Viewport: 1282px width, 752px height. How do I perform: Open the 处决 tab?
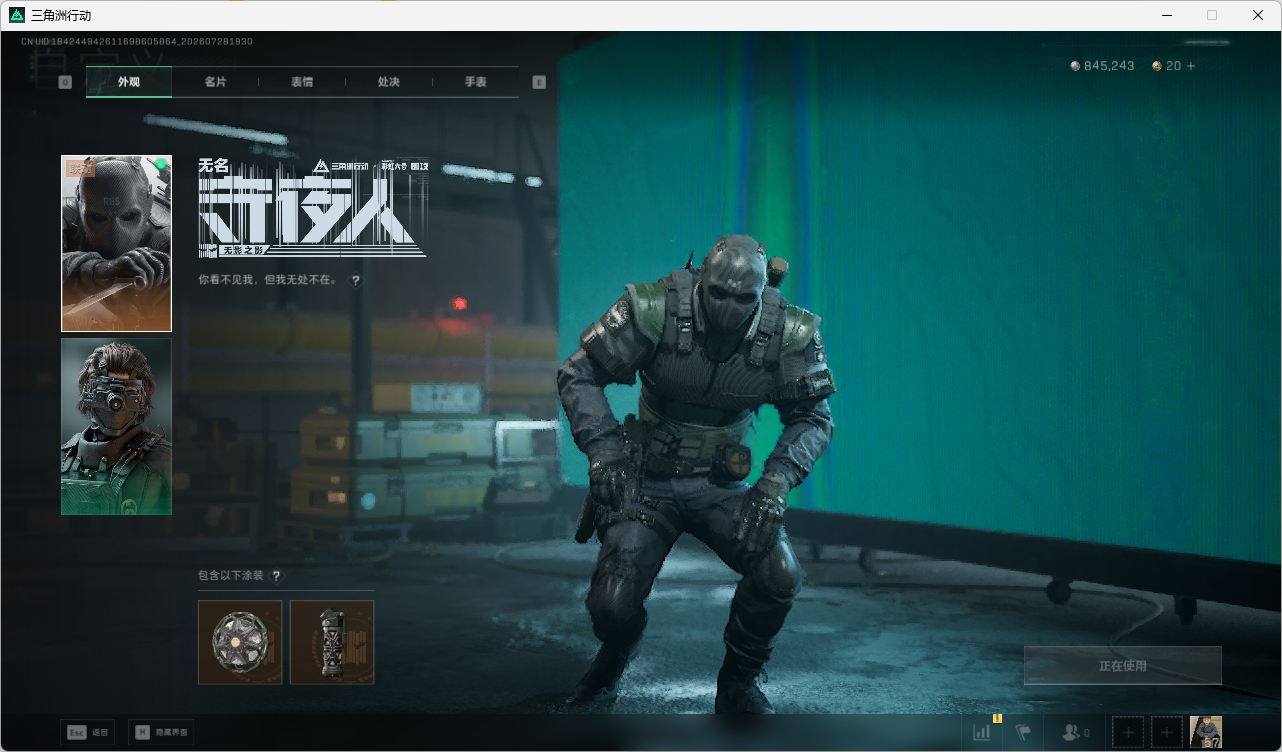pyautogui.click(x=389, y=82)
